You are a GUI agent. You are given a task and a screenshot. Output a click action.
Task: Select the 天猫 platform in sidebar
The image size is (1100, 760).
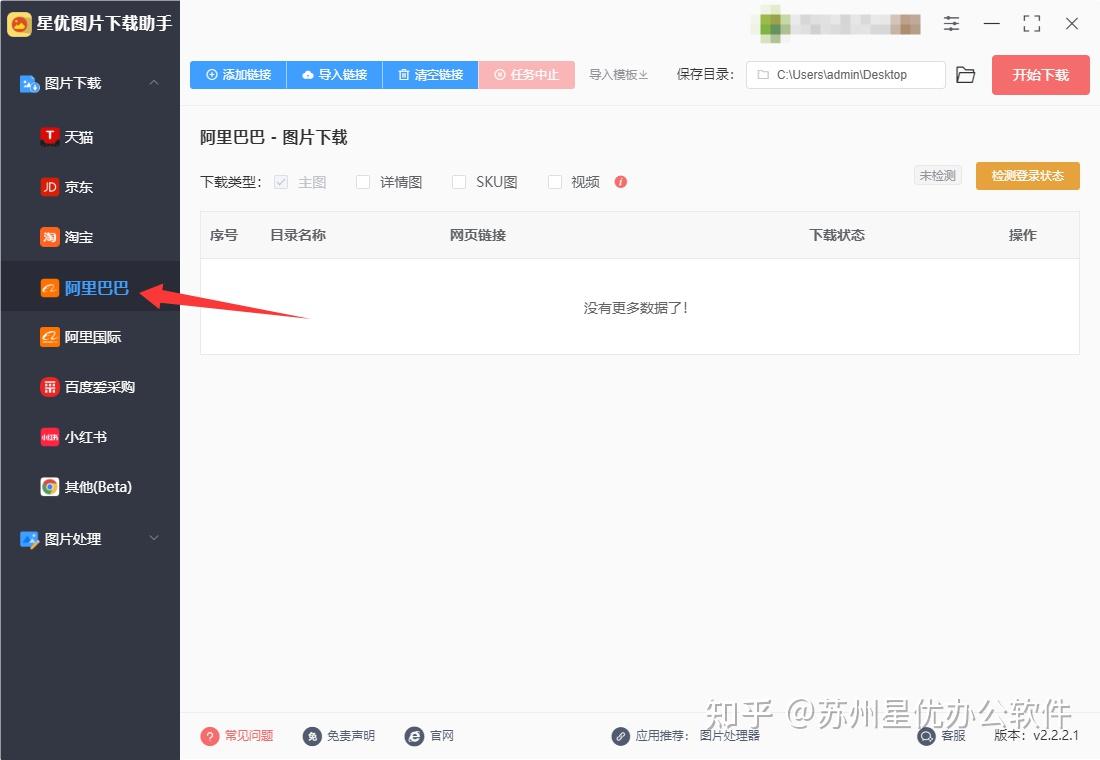pos(78,137)
